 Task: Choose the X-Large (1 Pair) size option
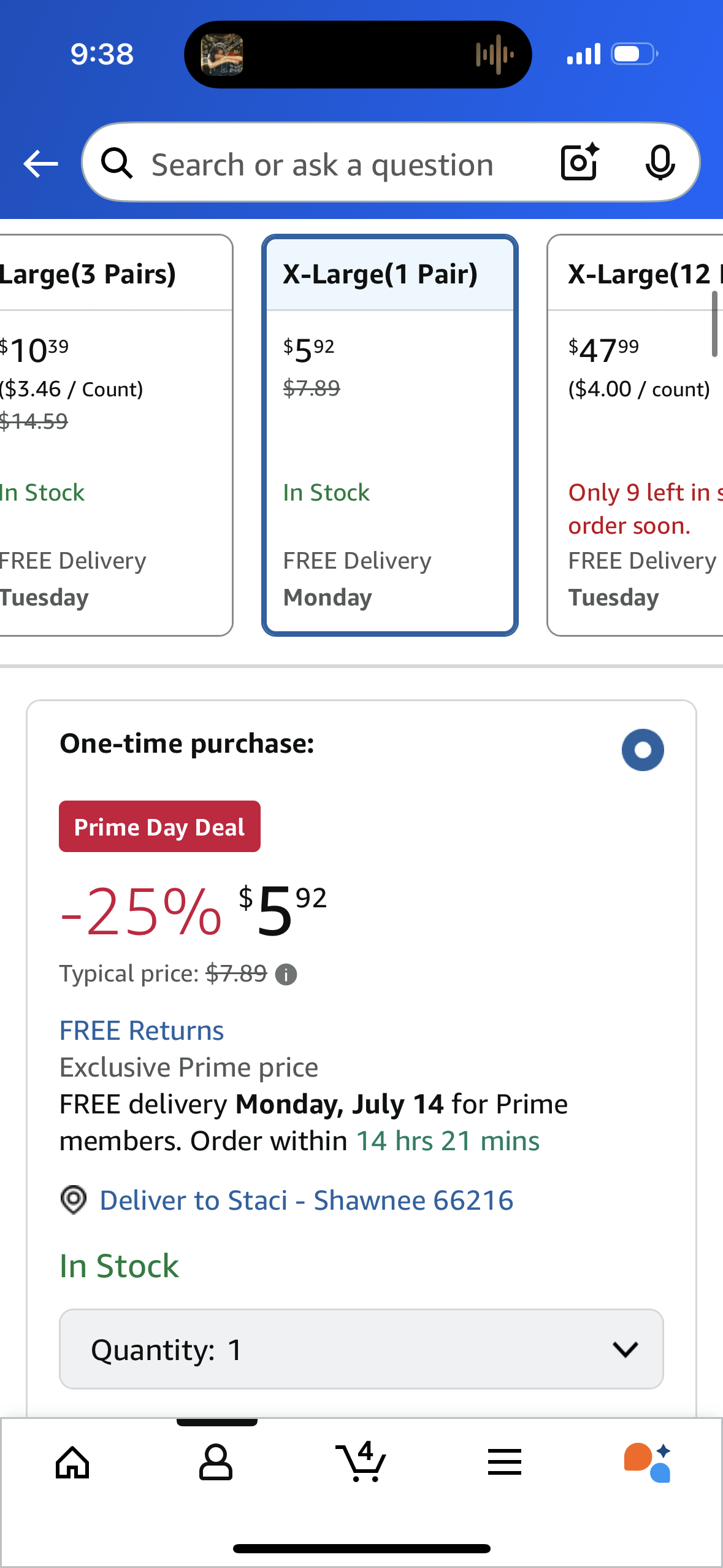point(390,435)
